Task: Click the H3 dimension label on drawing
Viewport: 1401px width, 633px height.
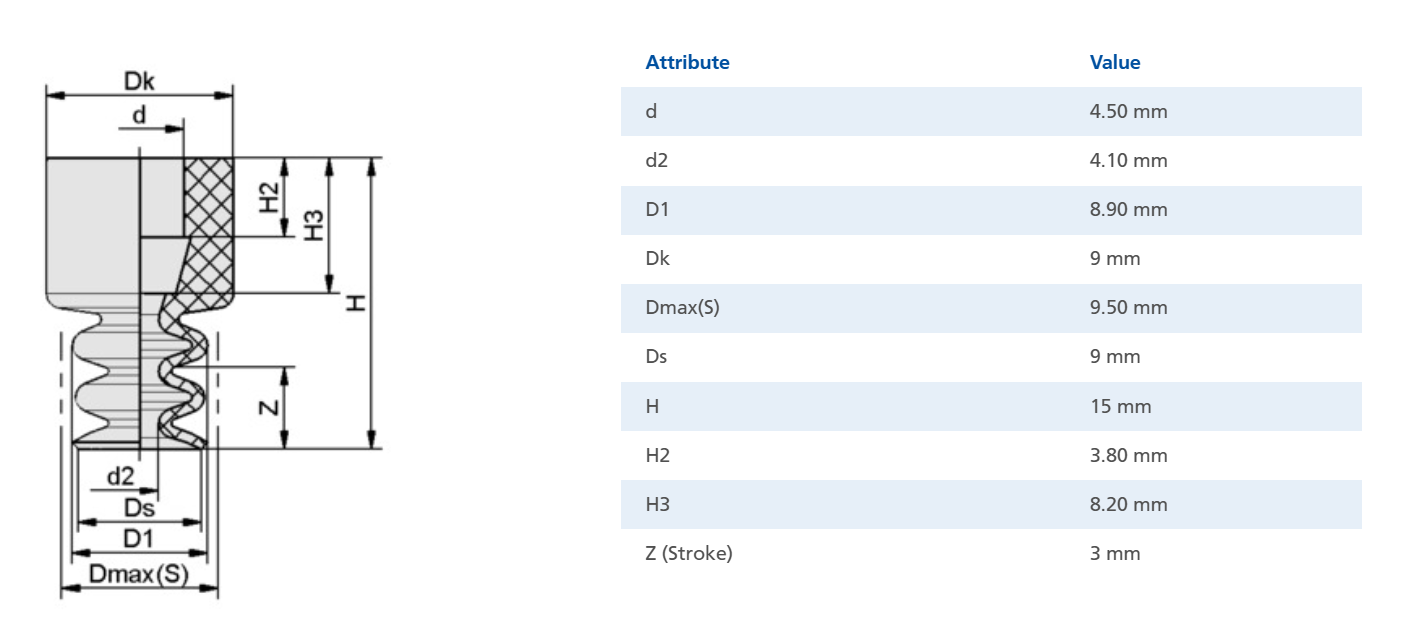Action: coord(314,224)
